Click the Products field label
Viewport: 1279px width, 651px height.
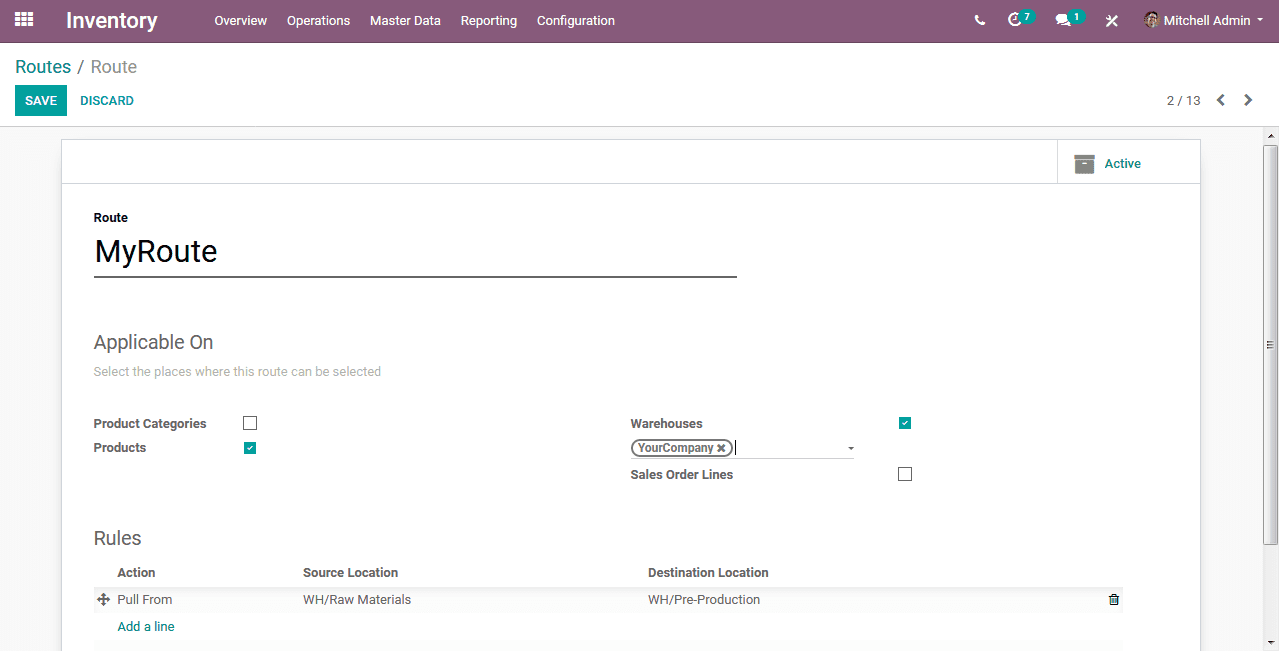tap(120, 448)
